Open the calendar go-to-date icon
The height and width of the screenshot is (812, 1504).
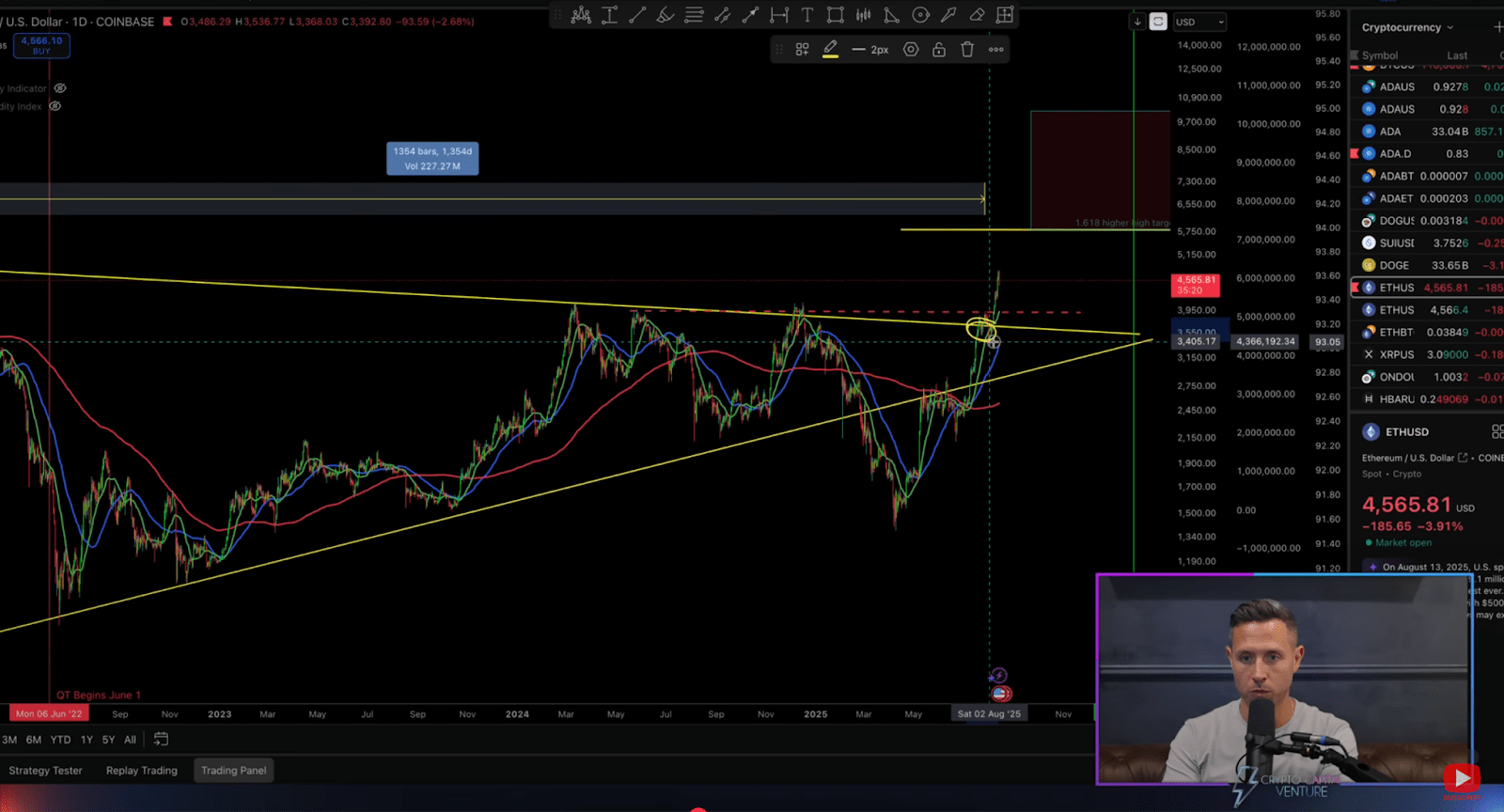pos(161,740)
